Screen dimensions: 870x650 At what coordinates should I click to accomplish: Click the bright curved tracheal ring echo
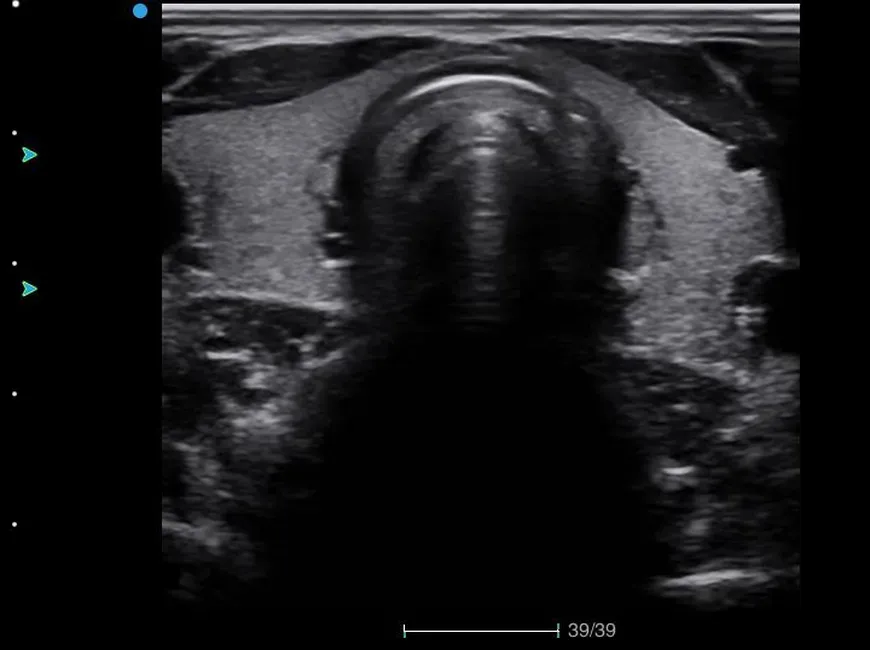click(x=478, y=82)
